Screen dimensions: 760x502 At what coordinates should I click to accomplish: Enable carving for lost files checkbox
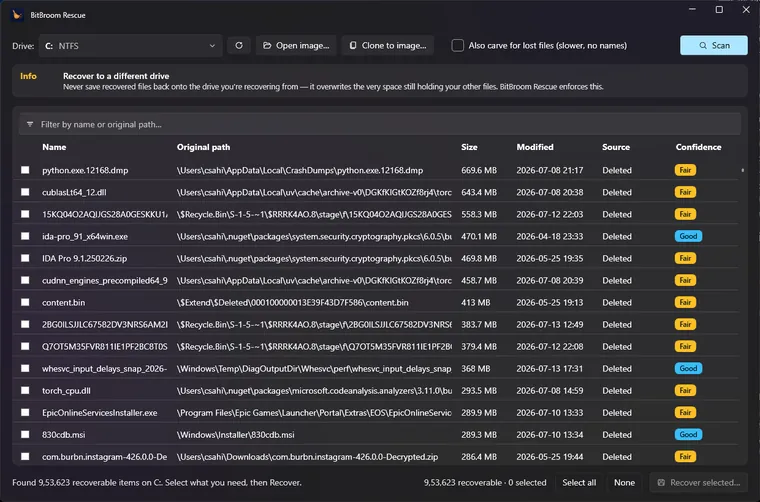point(458,46)
